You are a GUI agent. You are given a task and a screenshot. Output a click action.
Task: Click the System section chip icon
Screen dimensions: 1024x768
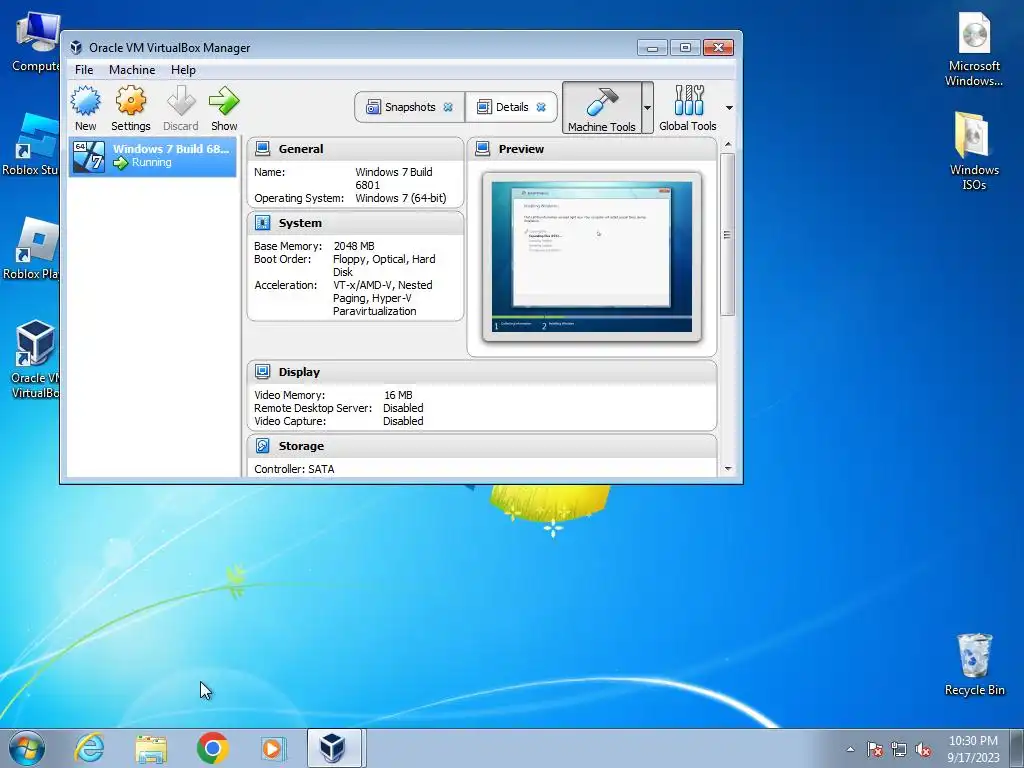(263, 223)
